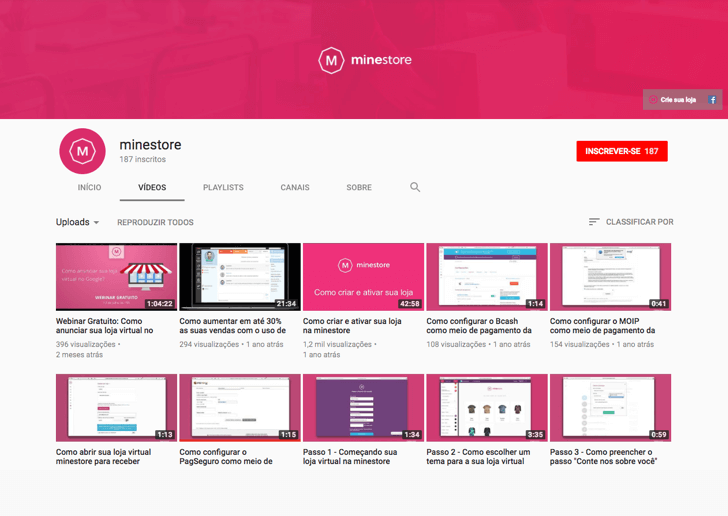Click the sort lines icon by Classificar por

(594, 222)
